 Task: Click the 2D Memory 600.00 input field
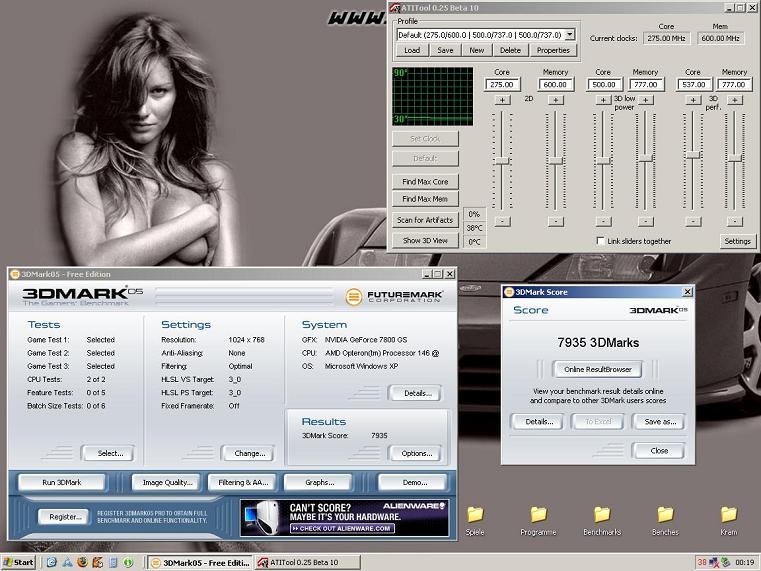[x=556, y=84]
